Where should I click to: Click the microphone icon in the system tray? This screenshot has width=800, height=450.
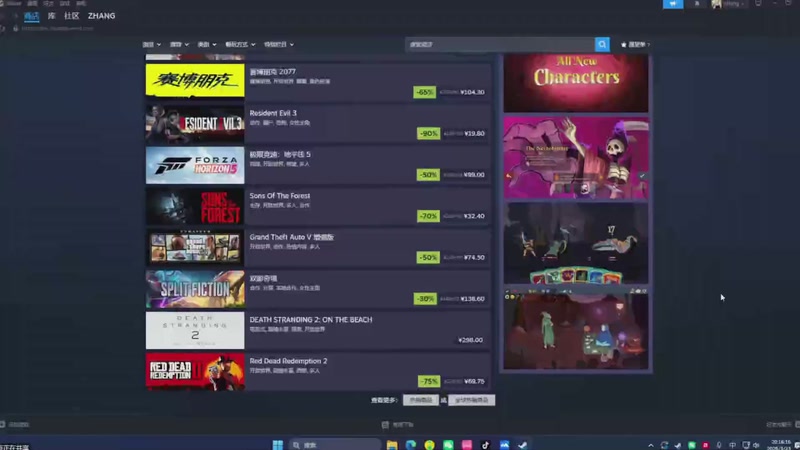[x=719, y=445]
